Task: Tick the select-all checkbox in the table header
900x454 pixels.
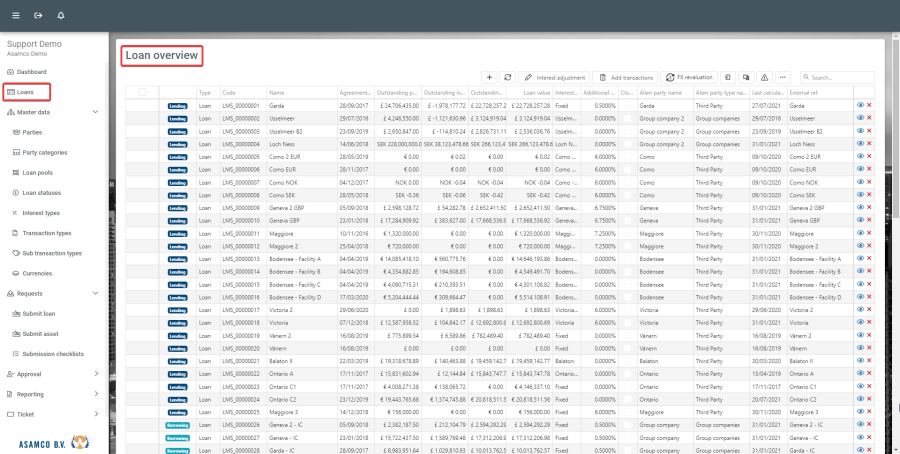Action: point(142,92)
